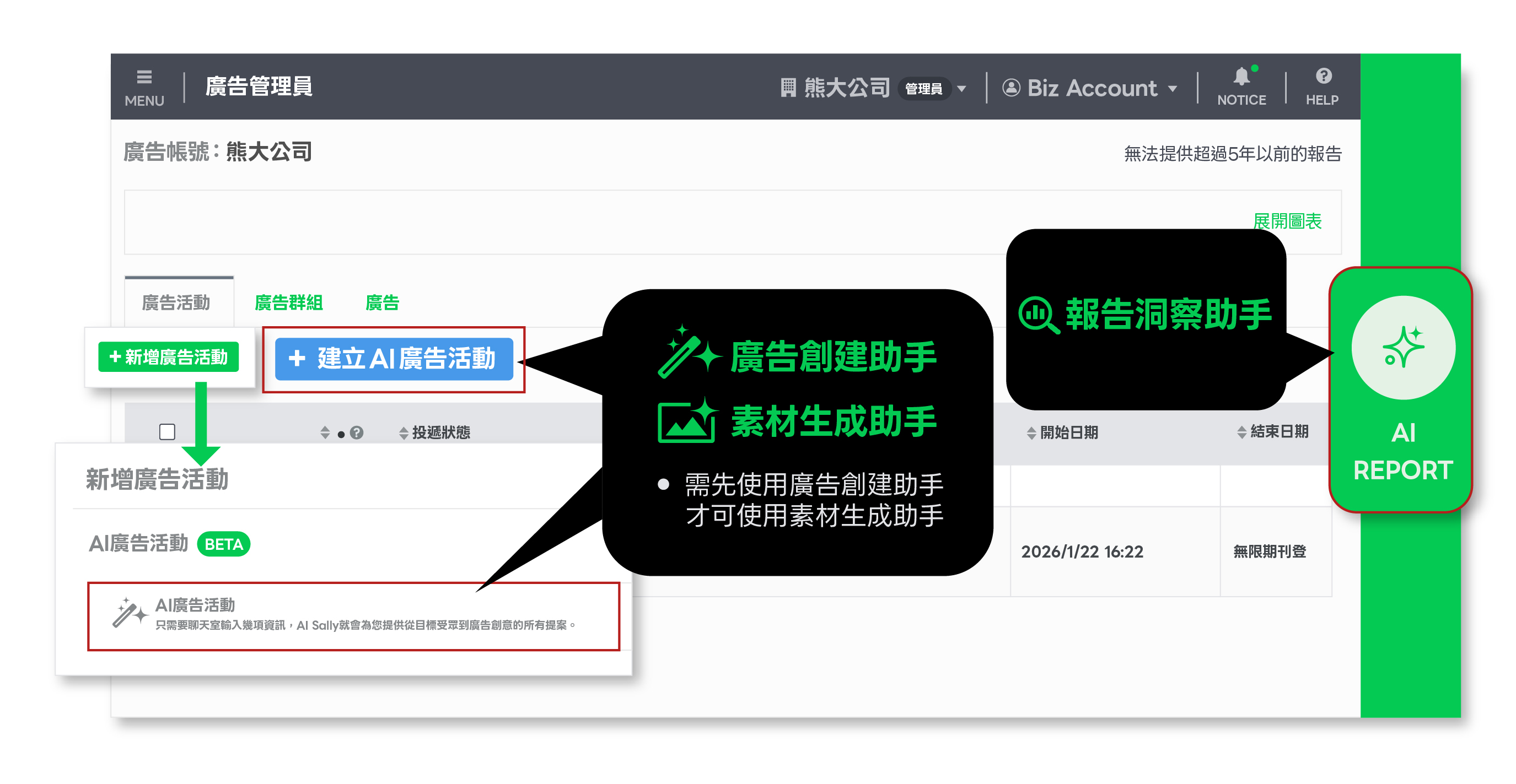Expand the 熊大公司 管理員 account dropdown
The height and width of the screenshot is (784, 1516).
961,89
